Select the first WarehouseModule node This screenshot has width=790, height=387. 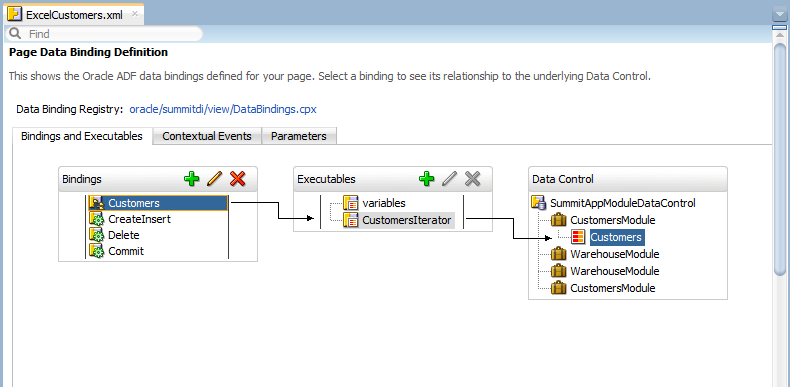tap(615, 254)
